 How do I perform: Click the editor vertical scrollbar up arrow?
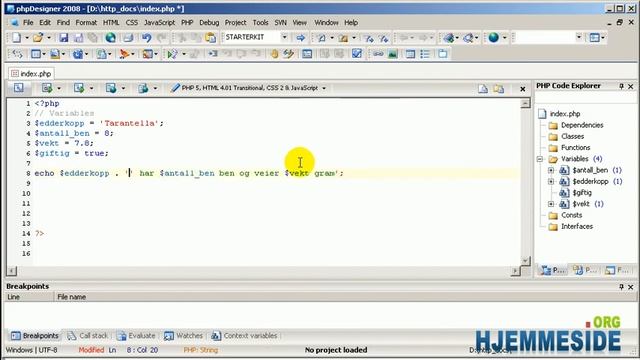525,103
